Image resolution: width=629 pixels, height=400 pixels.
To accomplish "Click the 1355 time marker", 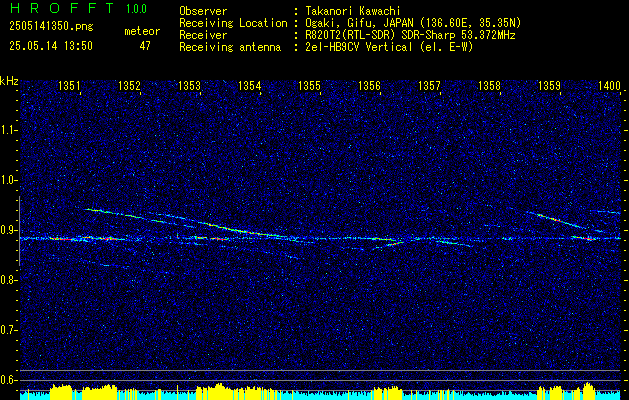I will (x=310, y=85).
